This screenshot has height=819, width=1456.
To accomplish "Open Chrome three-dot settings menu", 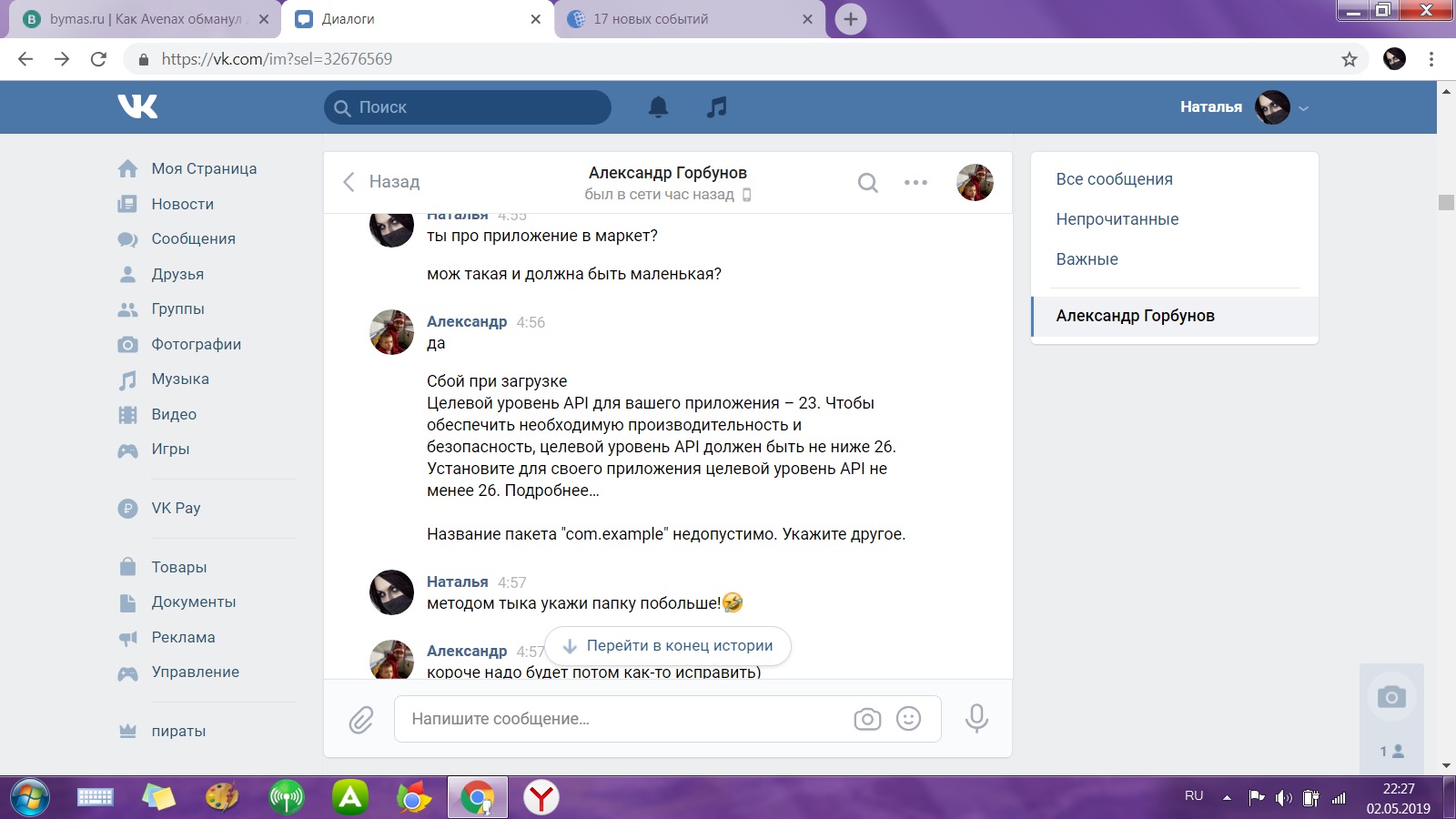I will click(x=1431, y=59).
